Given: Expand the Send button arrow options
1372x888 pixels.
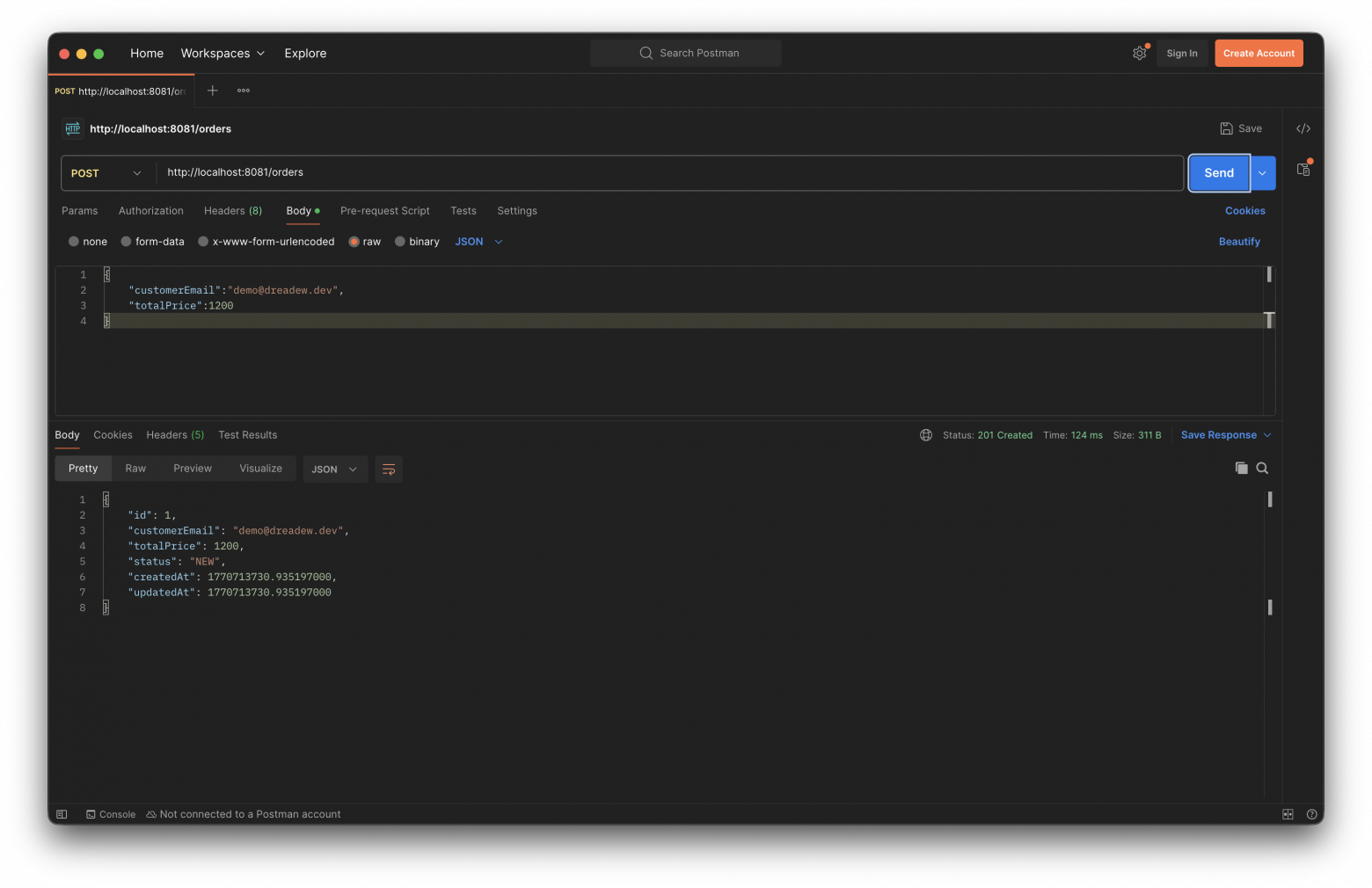Looking at the screenshot, I should pos(1262,173).
